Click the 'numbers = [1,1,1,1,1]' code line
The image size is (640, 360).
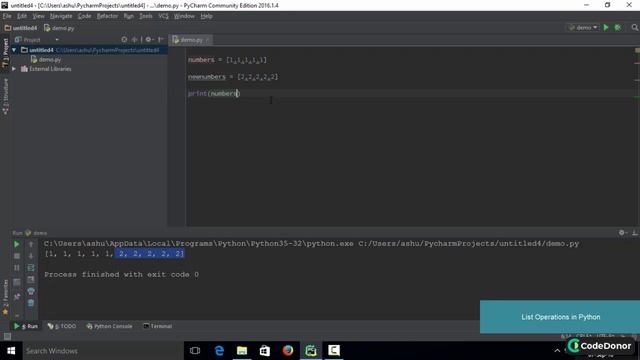coord(227,60)
